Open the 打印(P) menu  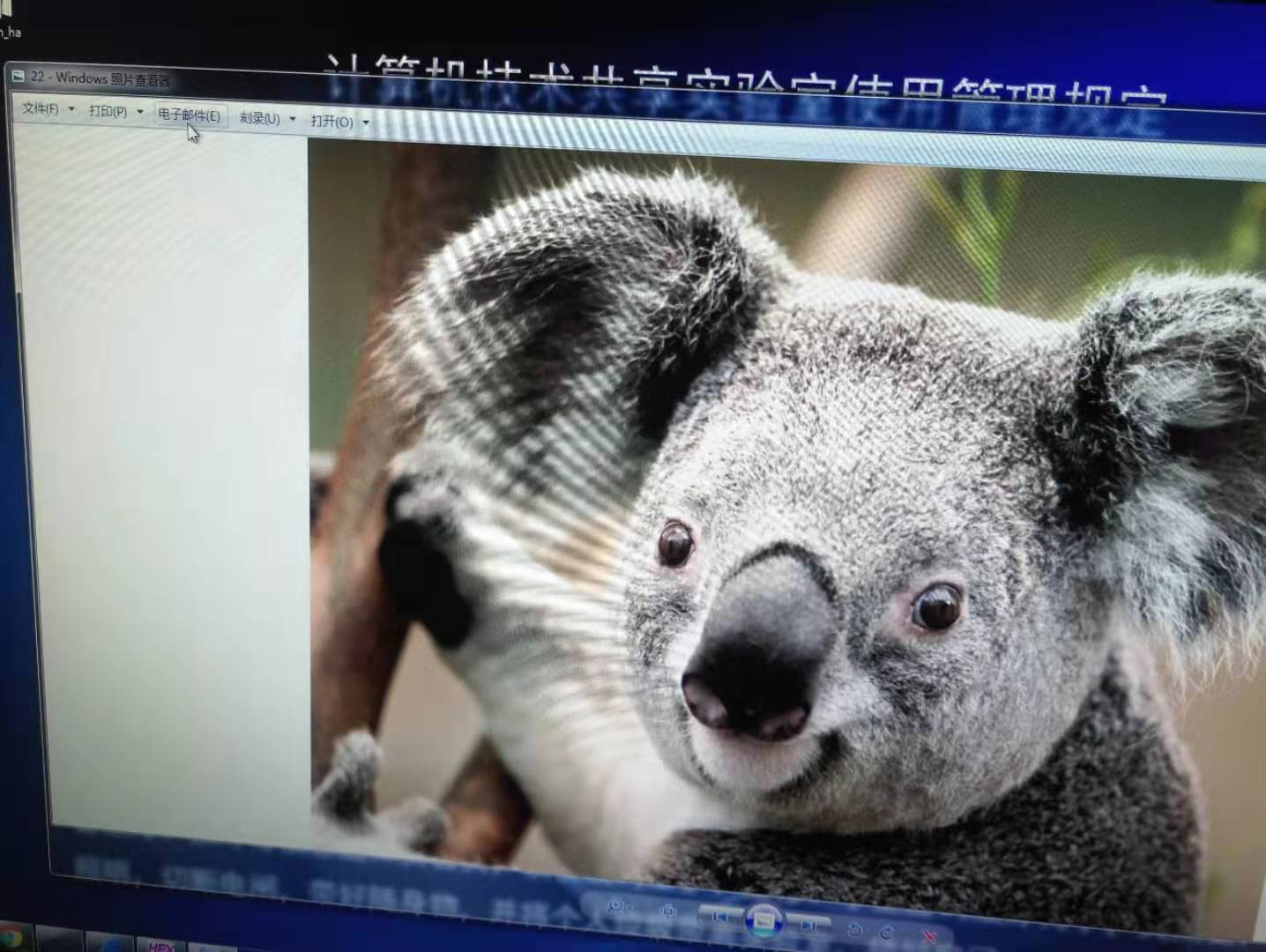(108, 111)
